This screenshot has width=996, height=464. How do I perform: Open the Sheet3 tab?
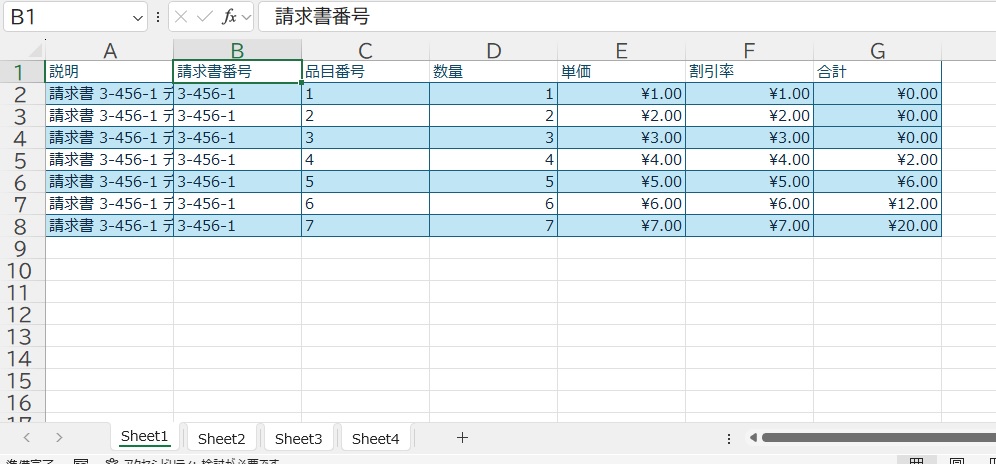pyautogui.click(x=298, y=438)
